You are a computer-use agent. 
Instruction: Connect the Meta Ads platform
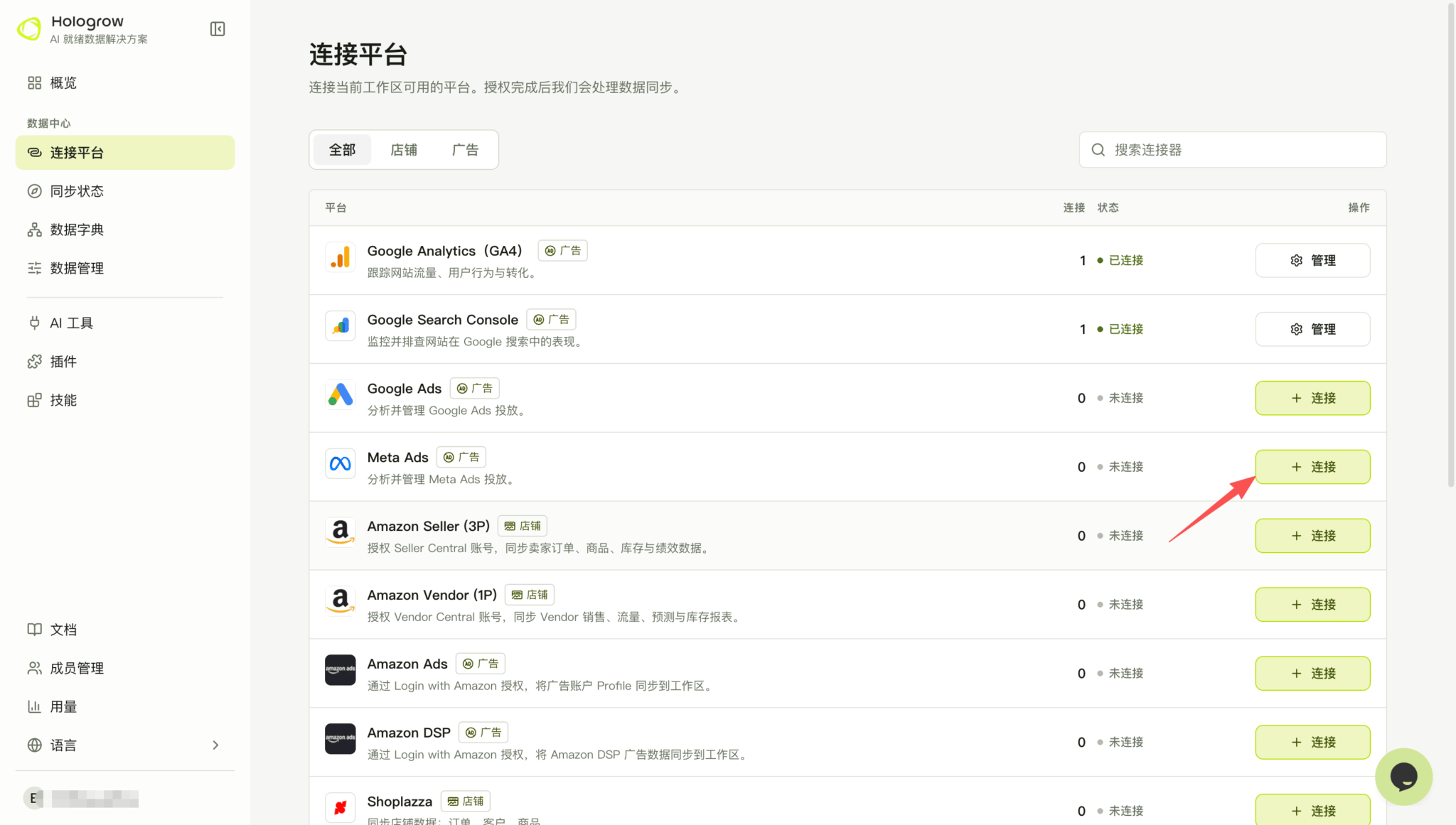point(1312,467)
